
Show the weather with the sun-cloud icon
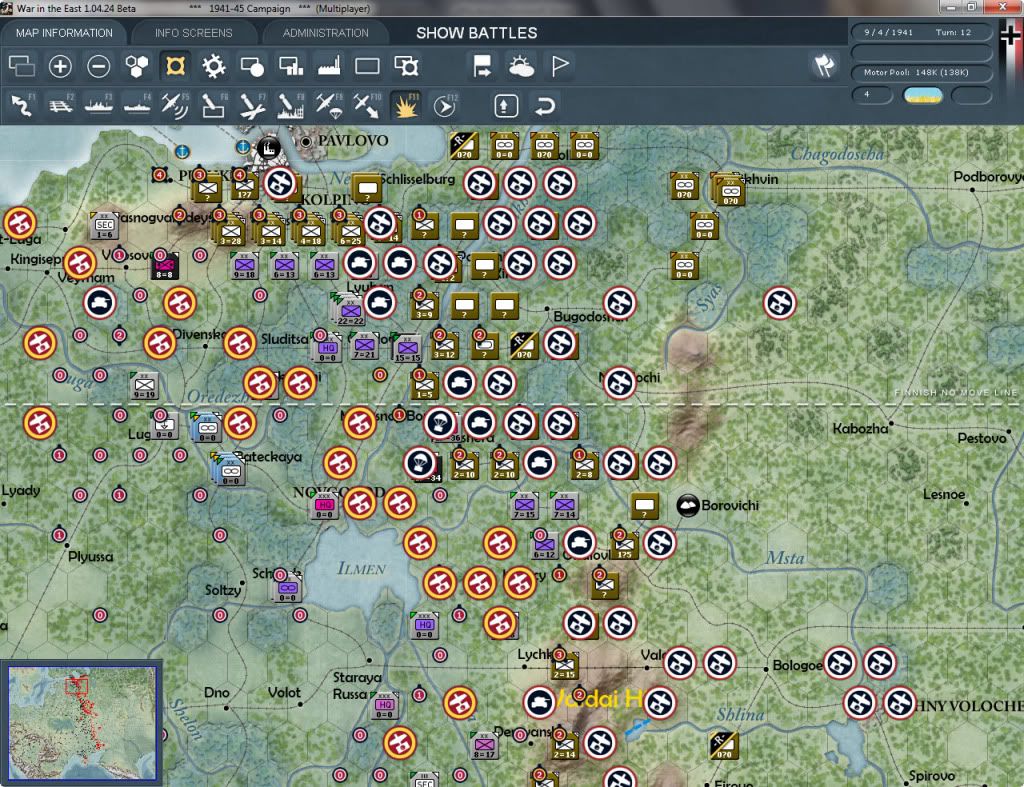(x=521, y=66)
